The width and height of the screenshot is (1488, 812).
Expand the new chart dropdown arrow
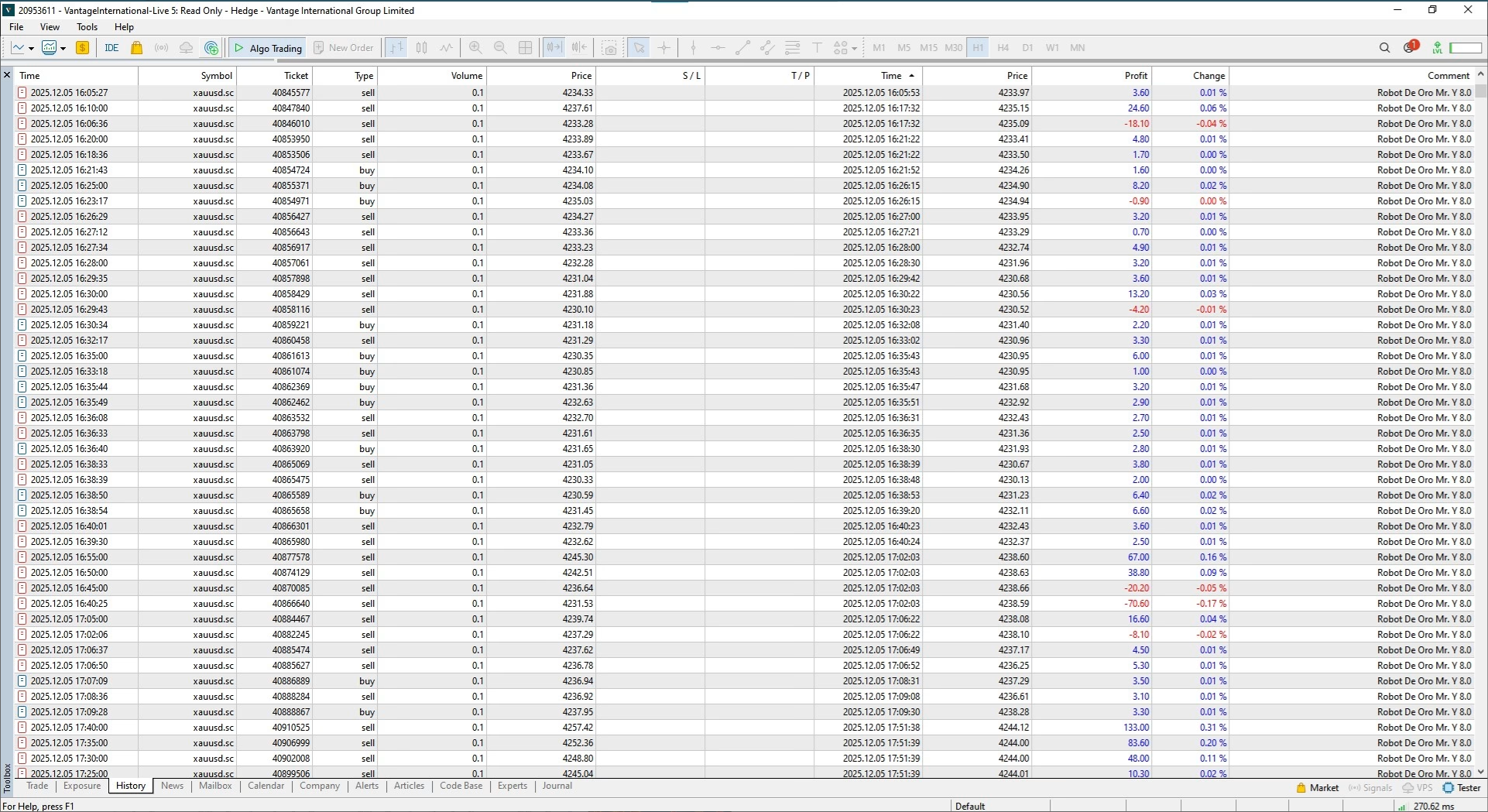31,48
